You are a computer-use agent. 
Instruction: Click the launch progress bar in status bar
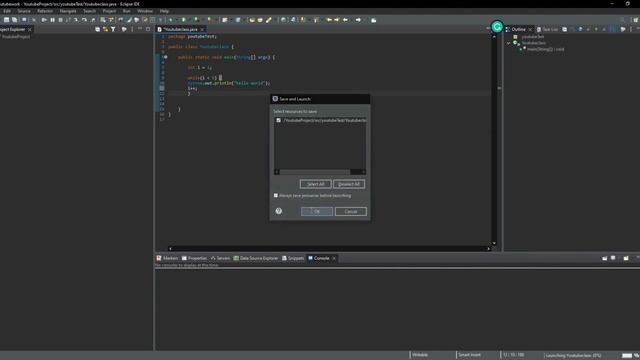click(627, 356)
